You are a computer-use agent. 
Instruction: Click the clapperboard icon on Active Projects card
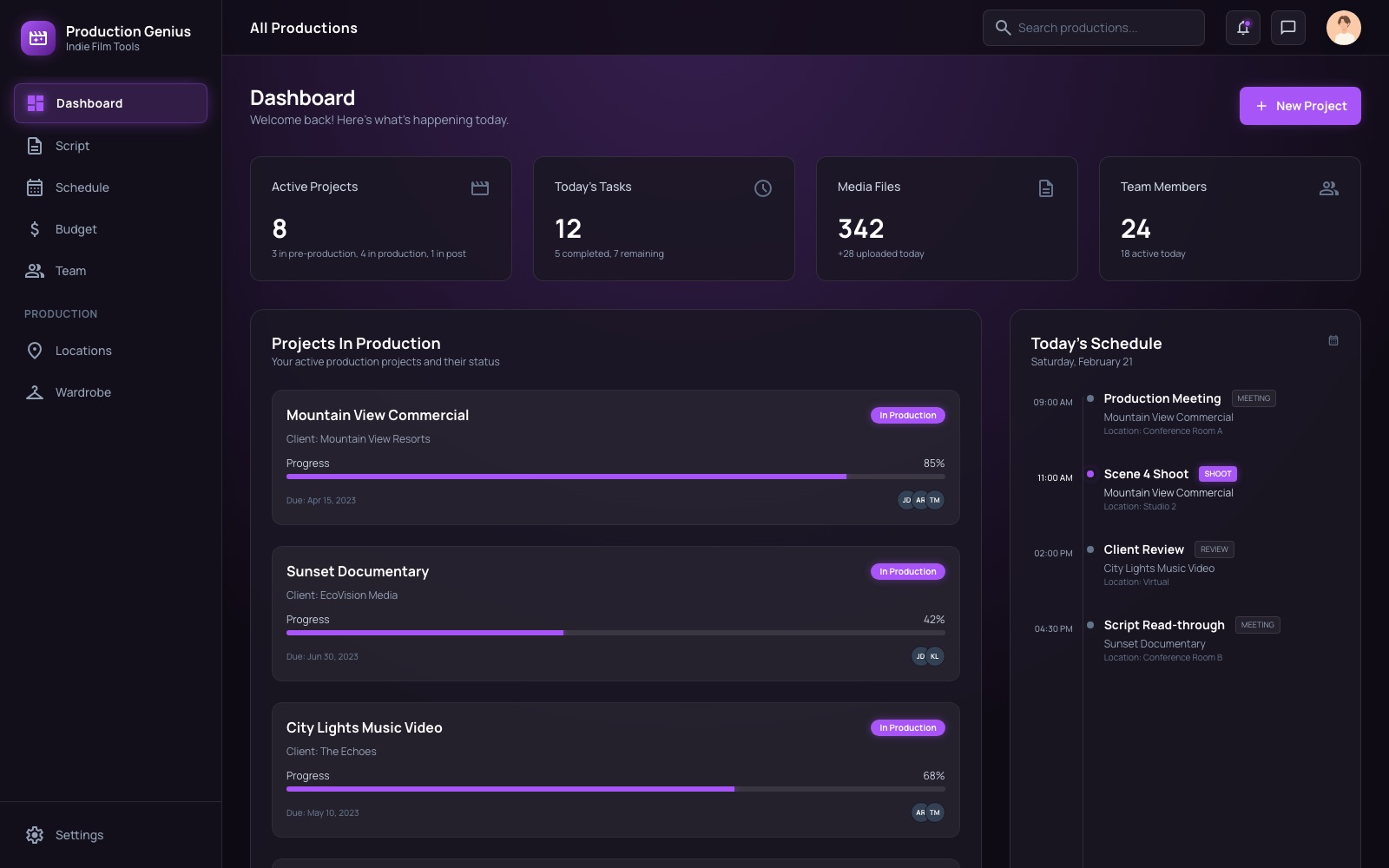(x=480, y=188)
